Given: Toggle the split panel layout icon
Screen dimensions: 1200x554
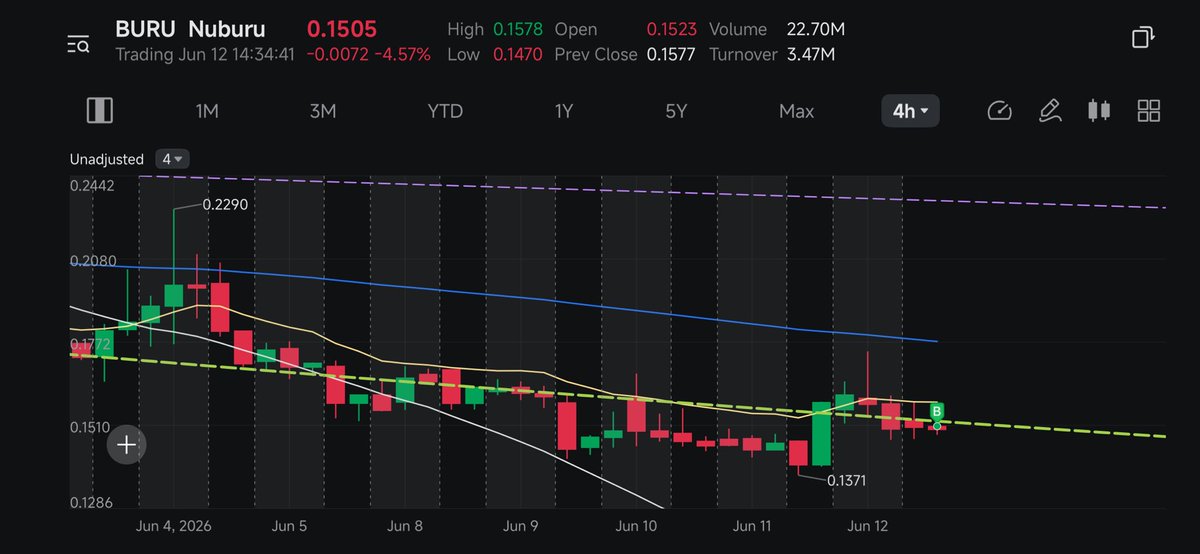Looking at the screenshot, I should 99,111.
